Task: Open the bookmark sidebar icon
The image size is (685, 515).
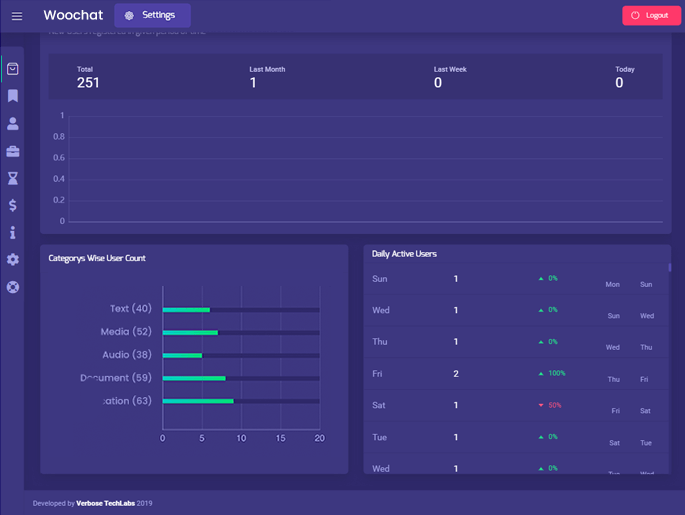Action: (x=13, y=96)
